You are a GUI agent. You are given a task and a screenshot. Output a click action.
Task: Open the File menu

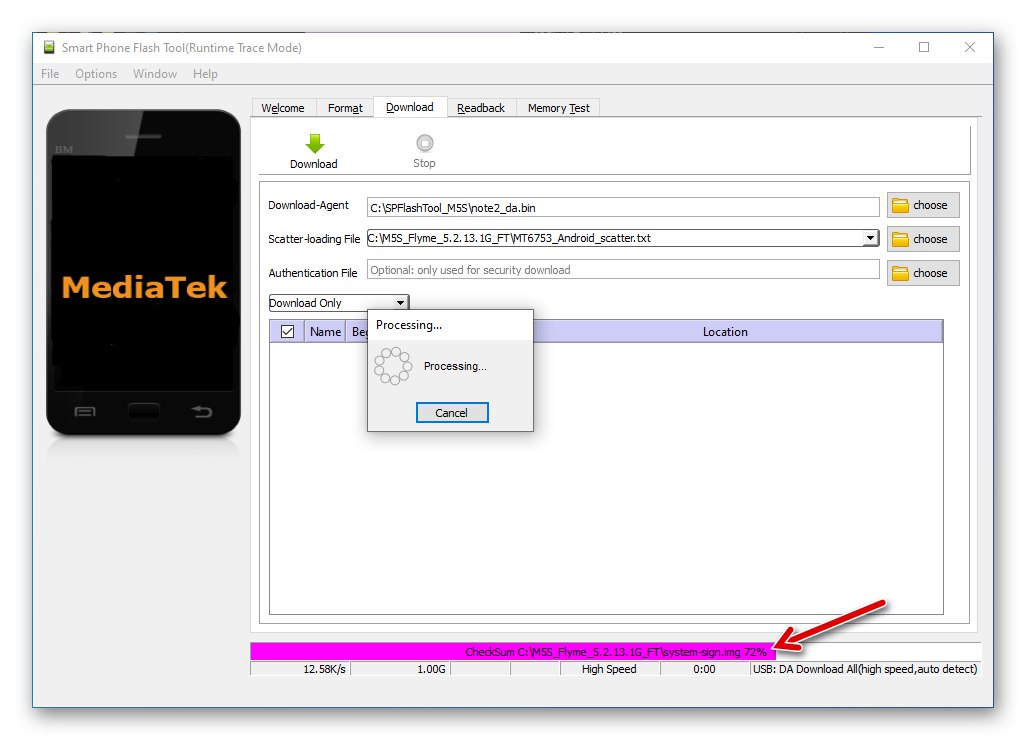tap(49, 73)
